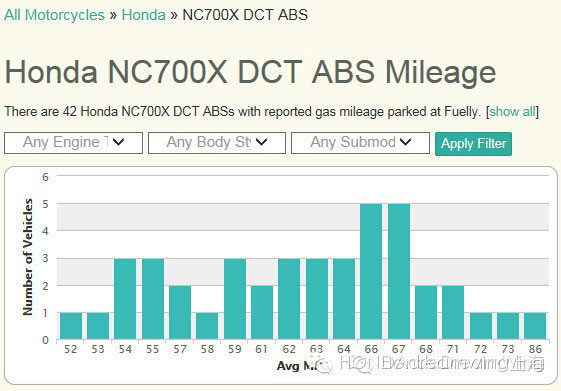Click the Apply Filter button
The width and height of the screenshot is (561, 391).
(x=473, y=144)
